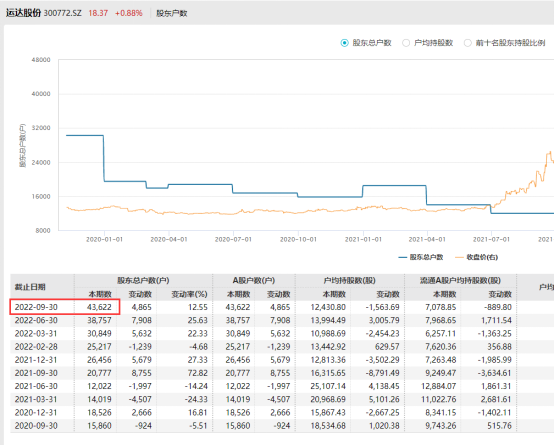Click the 流通A股户均持股数(股) header
554x446 pixels.
(460, 281)
